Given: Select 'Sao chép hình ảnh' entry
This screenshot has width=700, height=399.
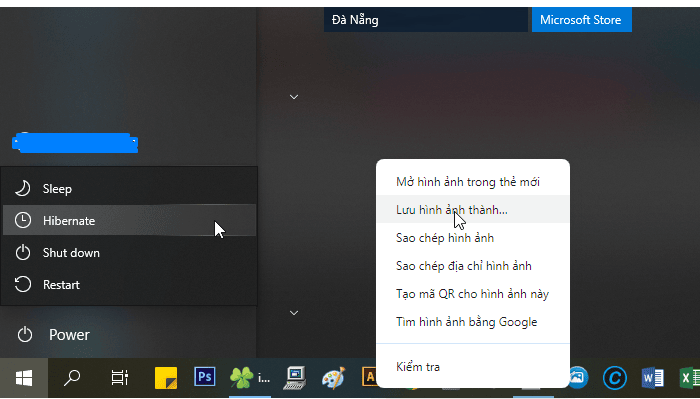Looking at the screenshot, I should 473,237.
